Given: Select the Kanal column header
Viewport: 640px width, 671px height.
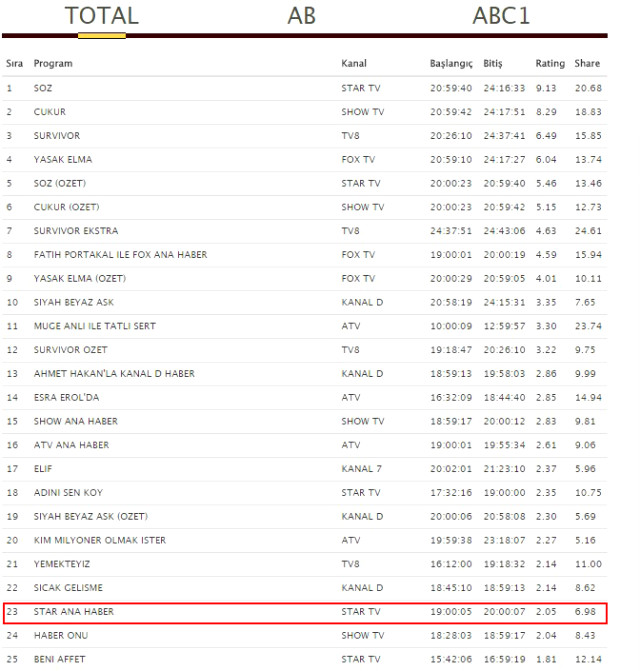Looking at the screenshot, I should click(354, 63).
